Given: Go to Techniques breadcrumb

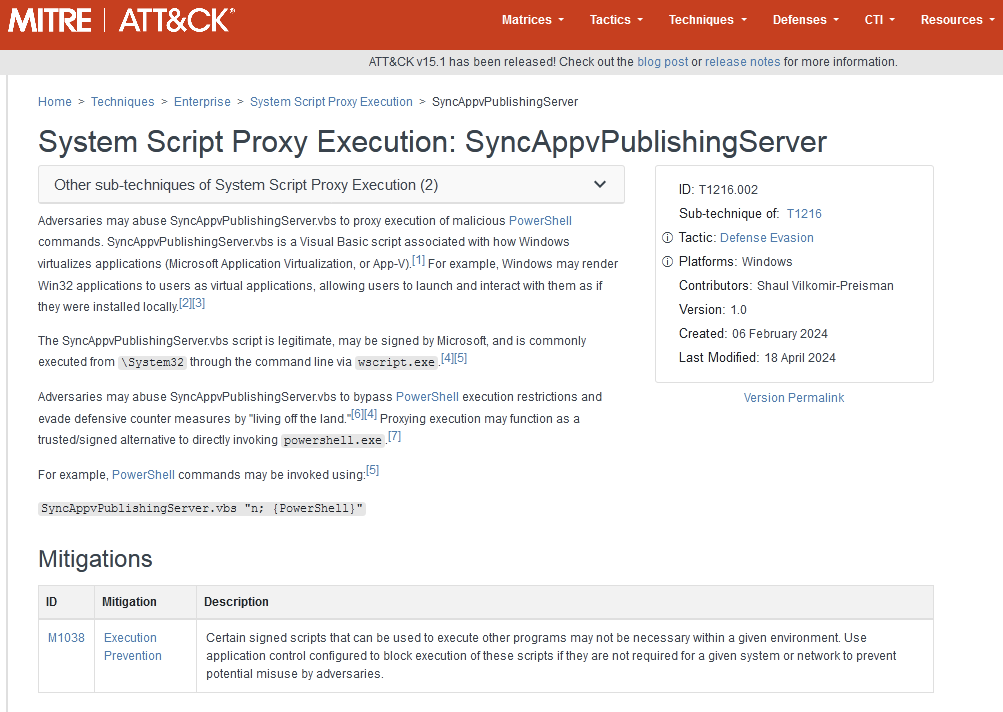Looking at the screenshot, I should pos(122,102).
